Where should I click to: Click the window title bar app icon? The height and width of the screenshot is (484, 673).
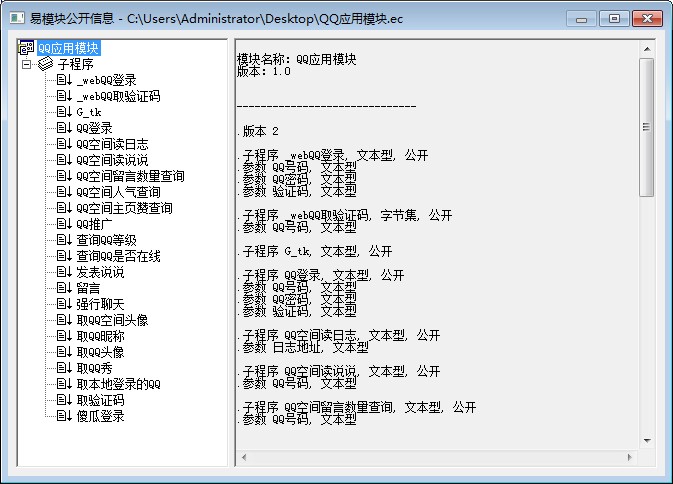[x=17, y=18]
